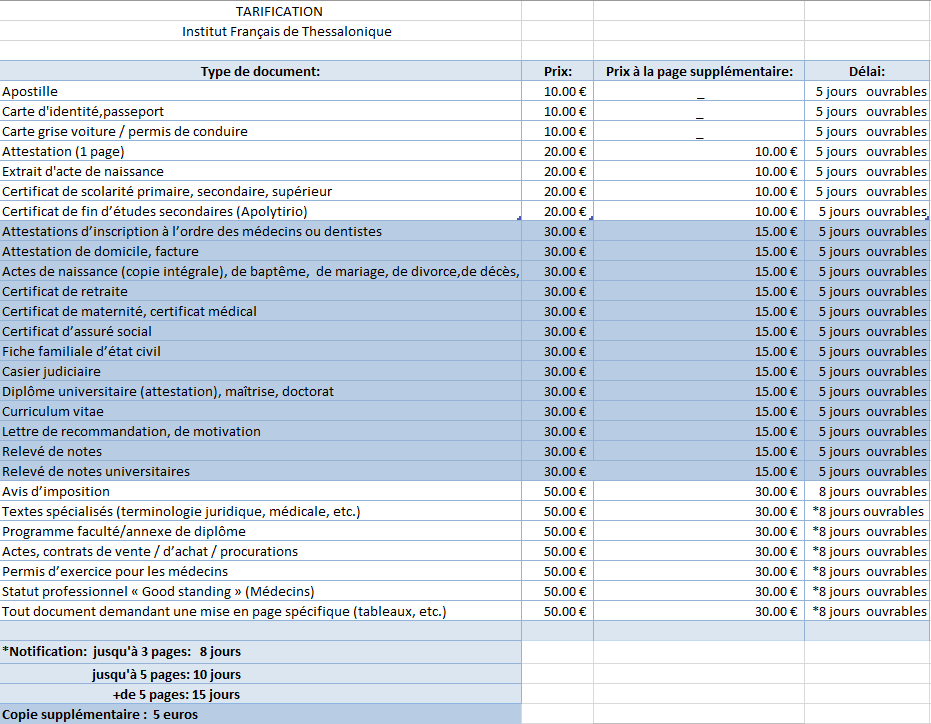Select the 'Certificat de retraite' cell

click(x=65, y=291)
